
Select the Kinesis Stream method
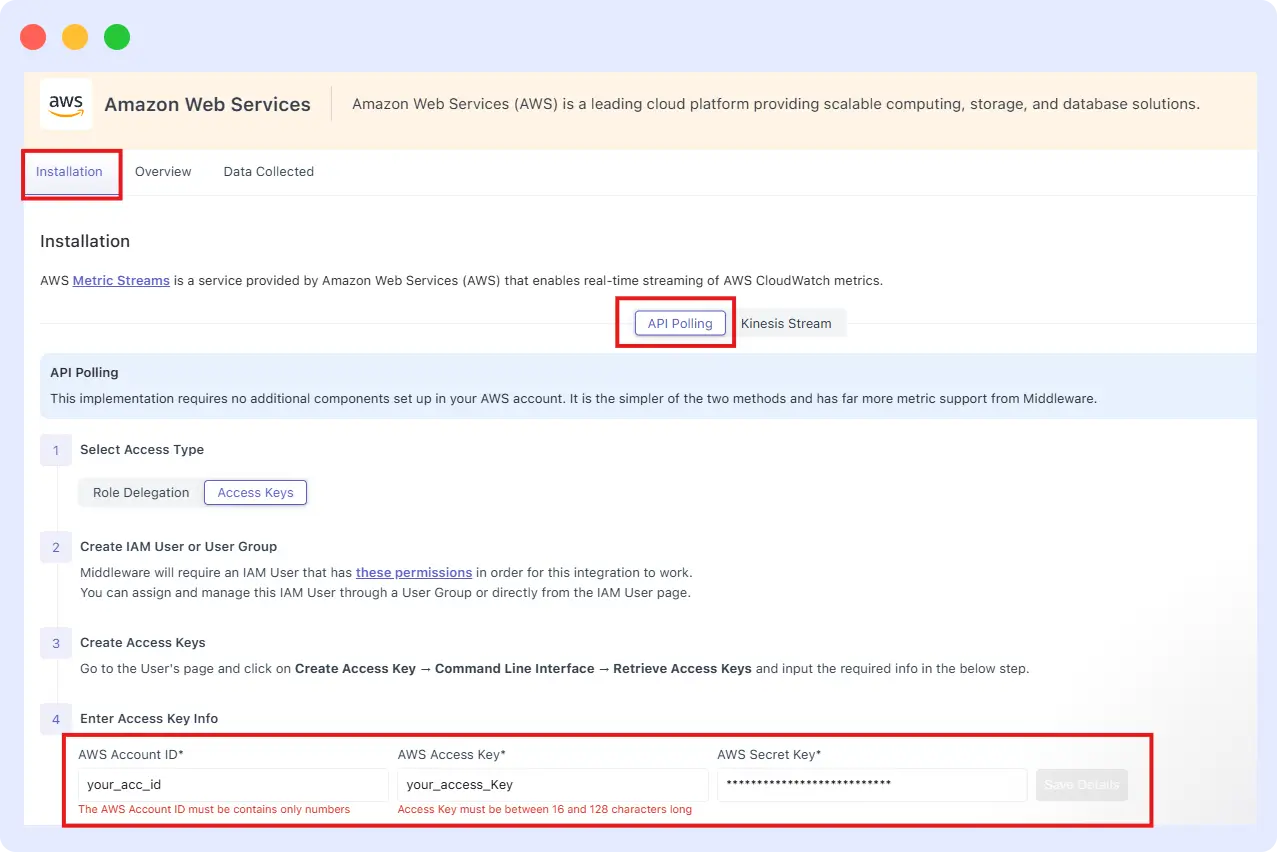786,323
